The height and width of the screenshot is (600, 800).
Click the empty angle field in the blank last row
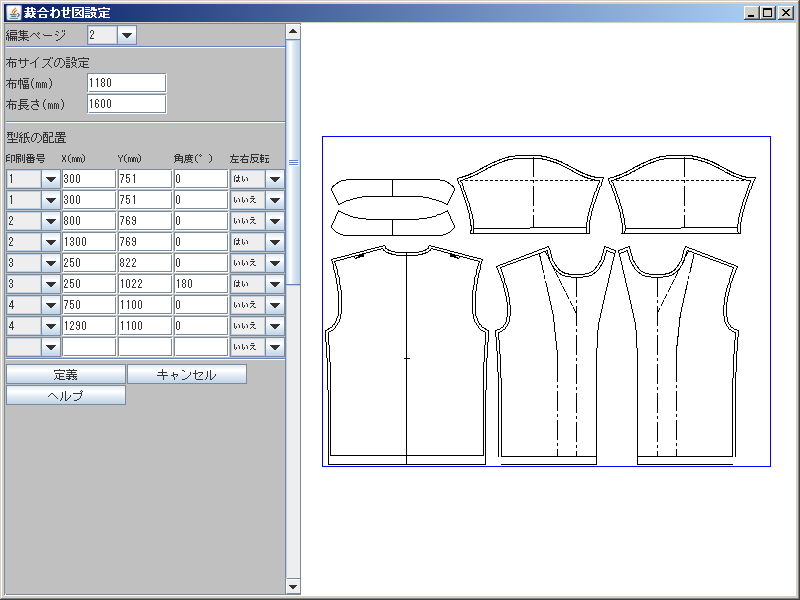201,347
